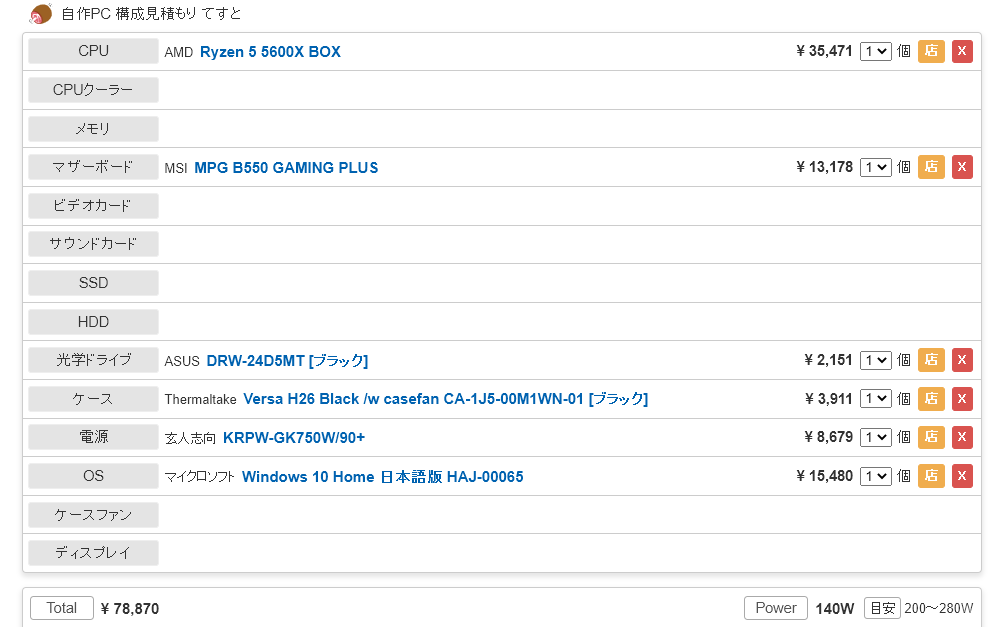Click the 自作PC 構成見積もり てすと title
The width and height of the screenshot is (991, 627).
tap(151, 13)
